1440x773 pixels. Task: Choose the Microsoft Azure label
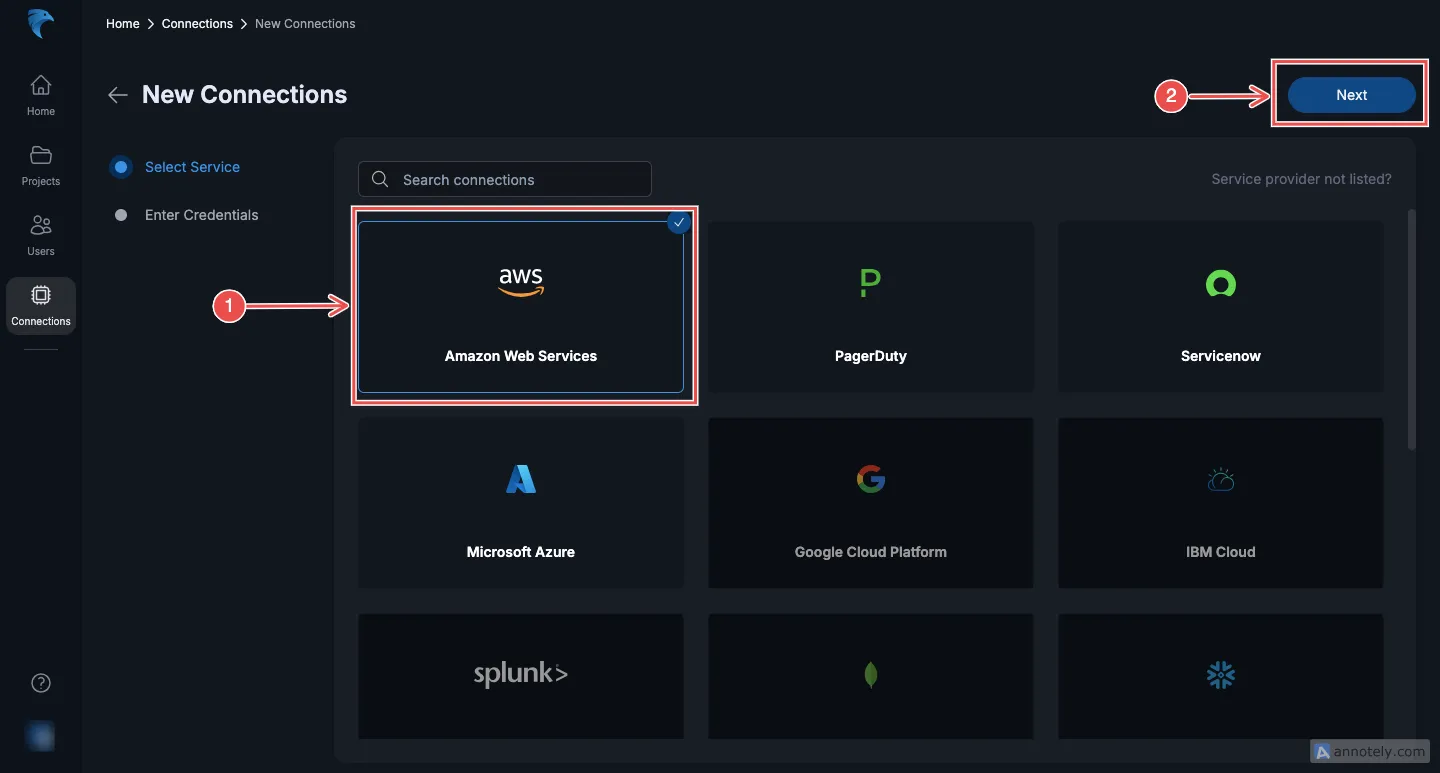pos(521,552)
